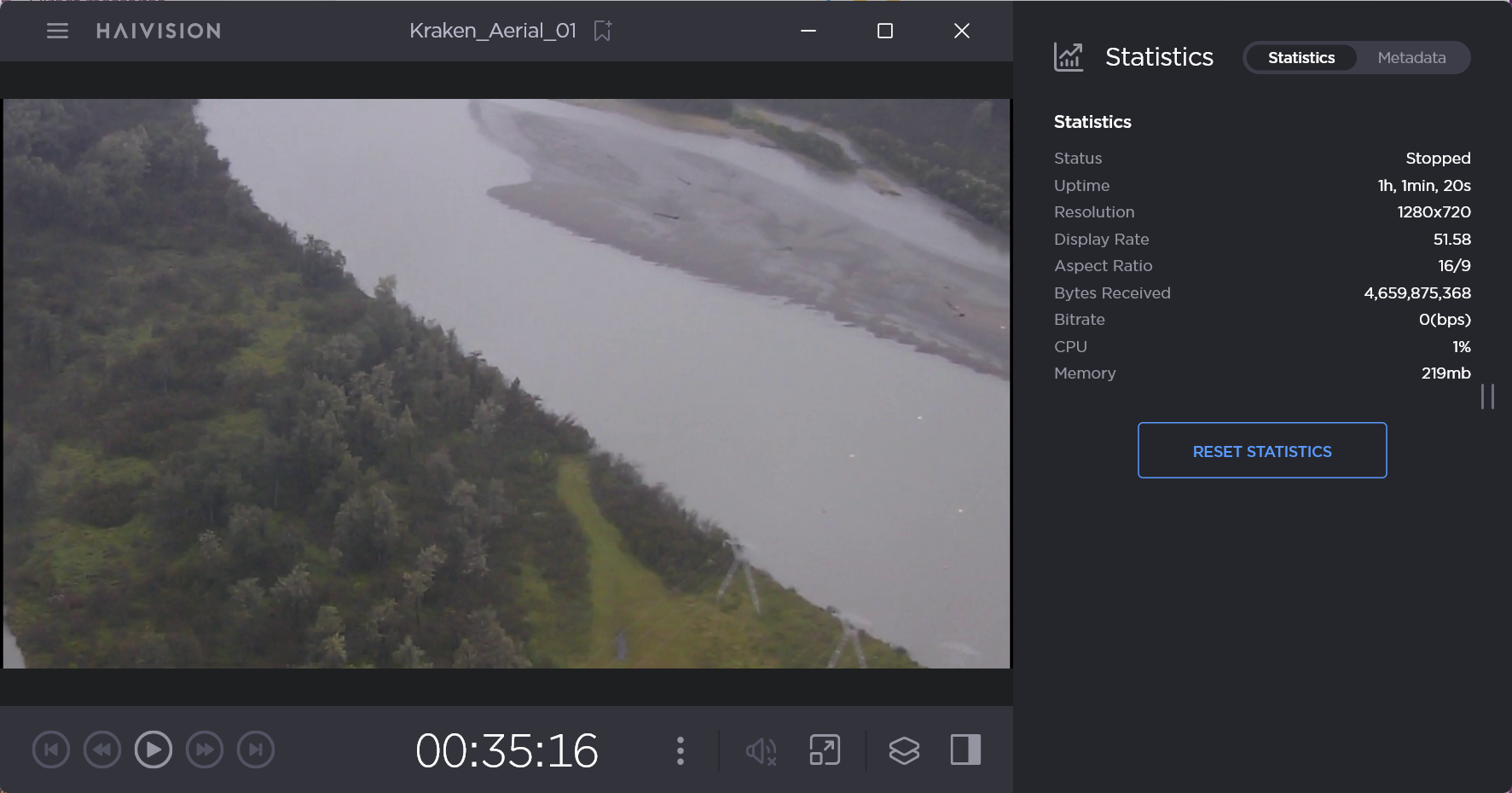
Task: Skip to the next track
Action: (x=256, y=750)
